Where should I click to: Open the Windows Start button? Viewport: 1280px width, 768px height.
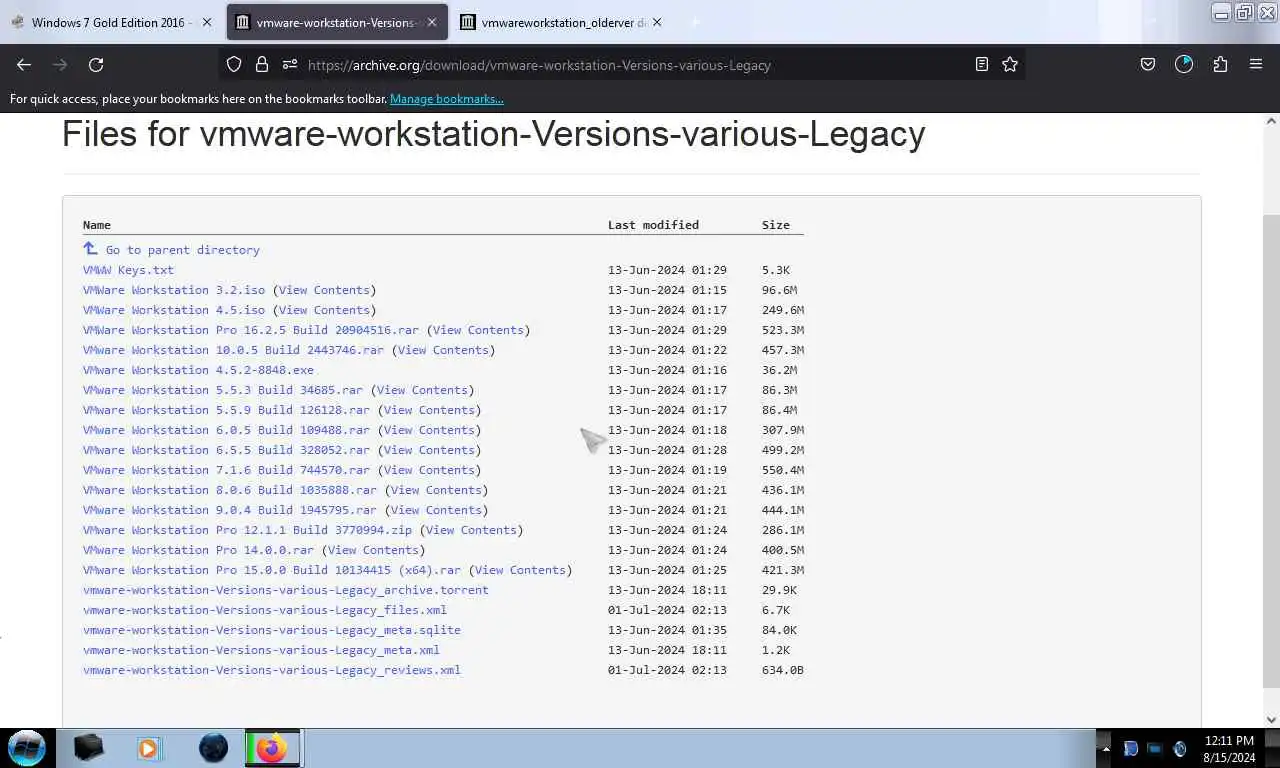(x=27, y=748)
